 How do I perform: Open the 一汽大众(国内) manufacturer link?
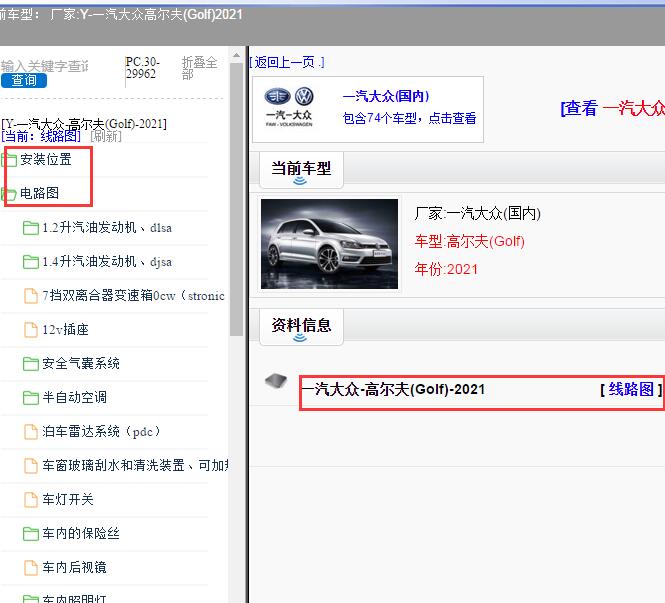coord(386,96)
